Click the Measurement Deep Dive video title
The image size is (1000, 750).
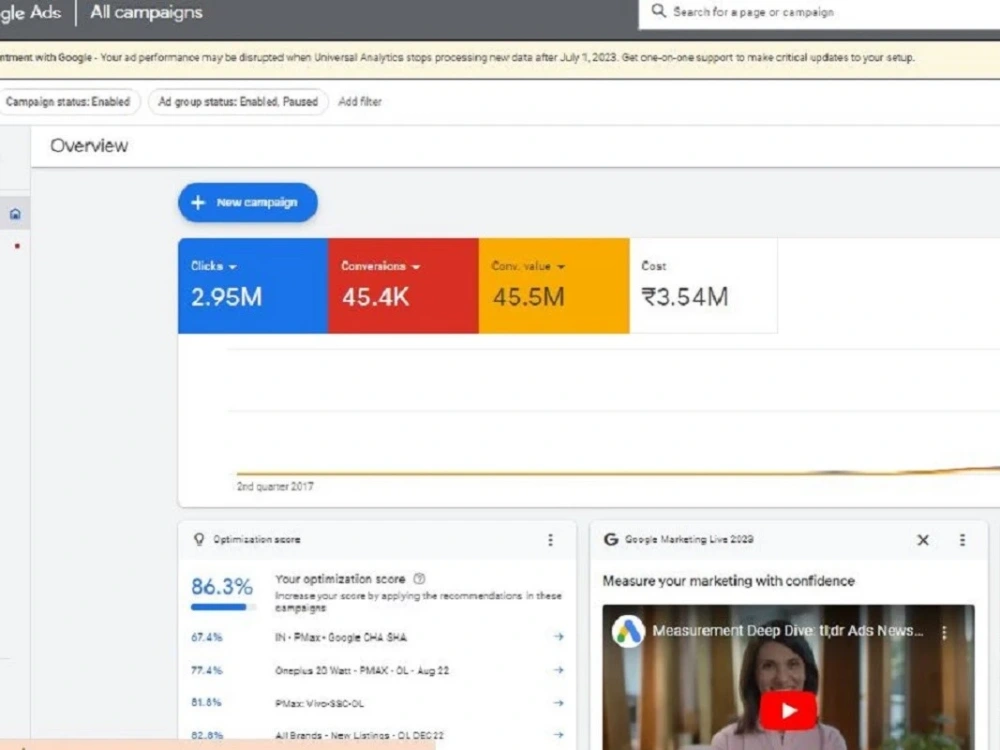[x=788, y=631]
